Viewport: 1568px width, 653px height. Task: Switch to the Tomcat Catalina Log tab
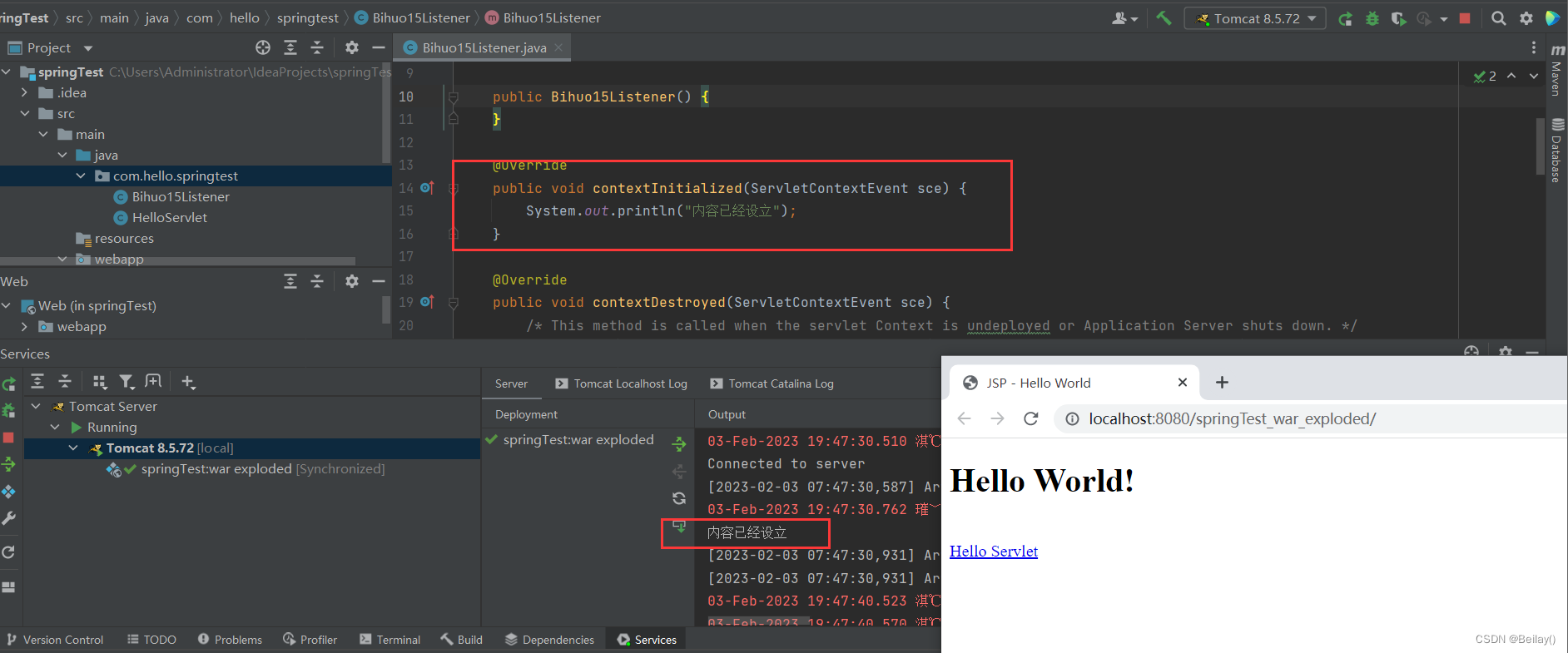pos(772,383)
